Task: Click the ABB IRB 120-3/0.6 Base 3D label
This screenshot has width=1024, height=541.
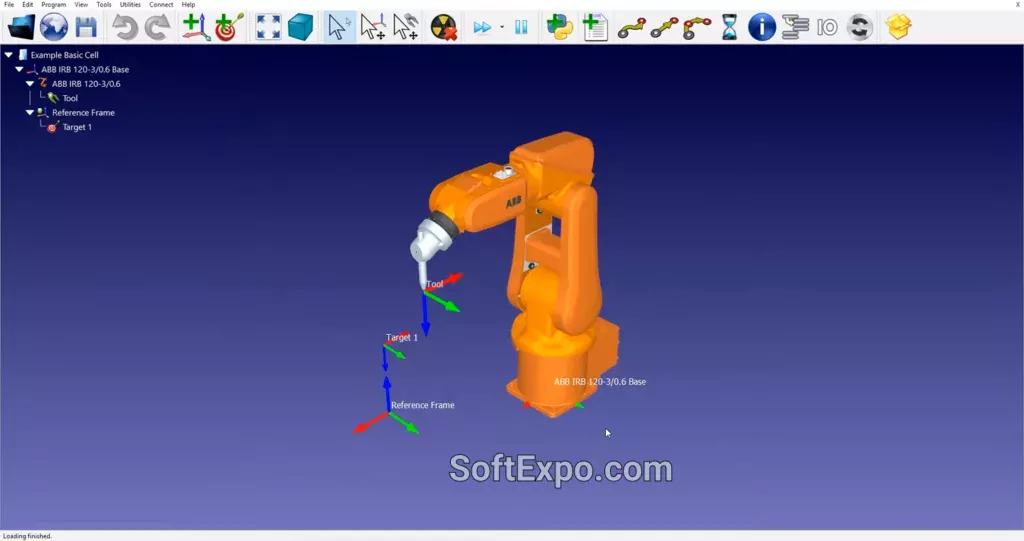Action: [x=600, y=382]
